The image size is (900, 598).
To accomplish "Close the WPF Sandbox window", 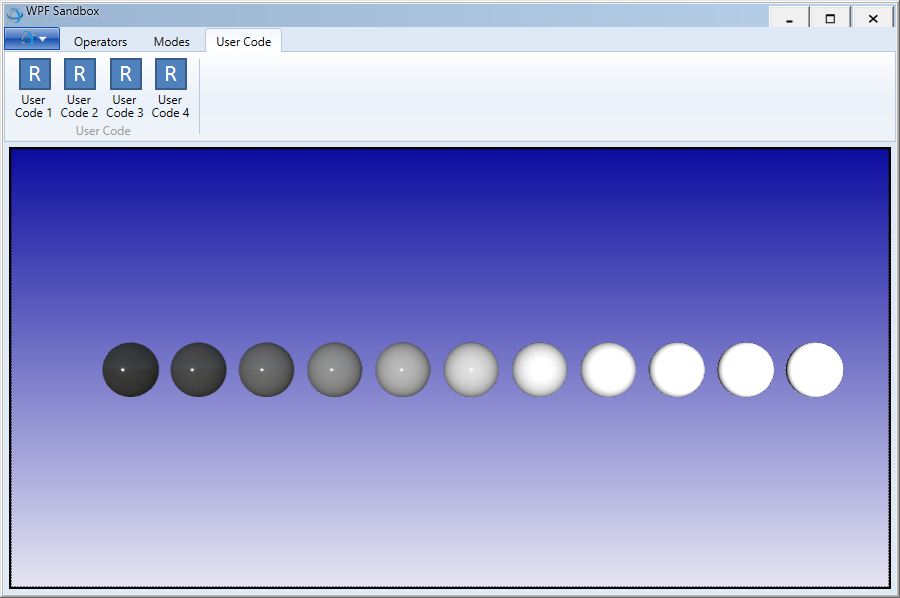I will point(873,18).
